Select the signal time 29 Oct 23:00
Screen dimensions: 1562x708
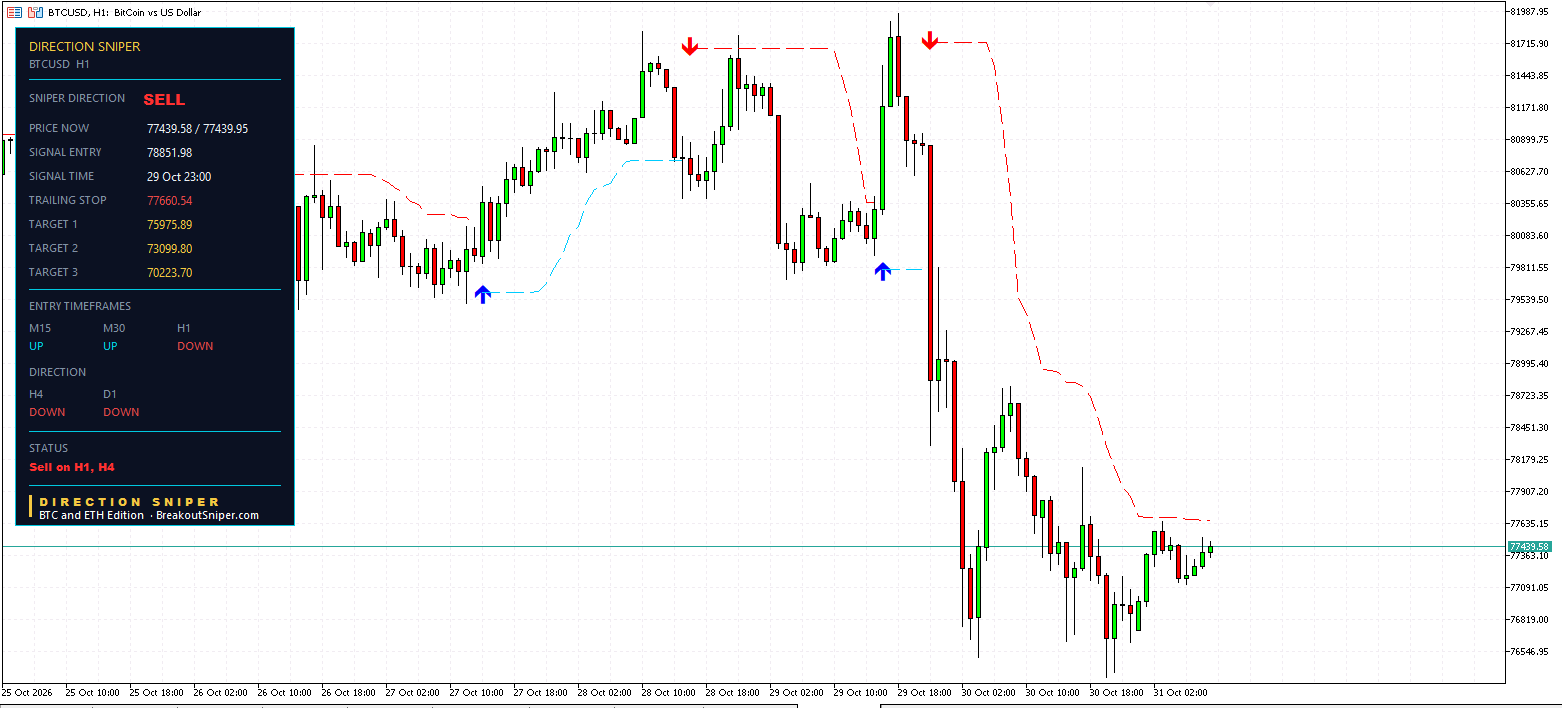pyautogui.click(x=179, y=177)
